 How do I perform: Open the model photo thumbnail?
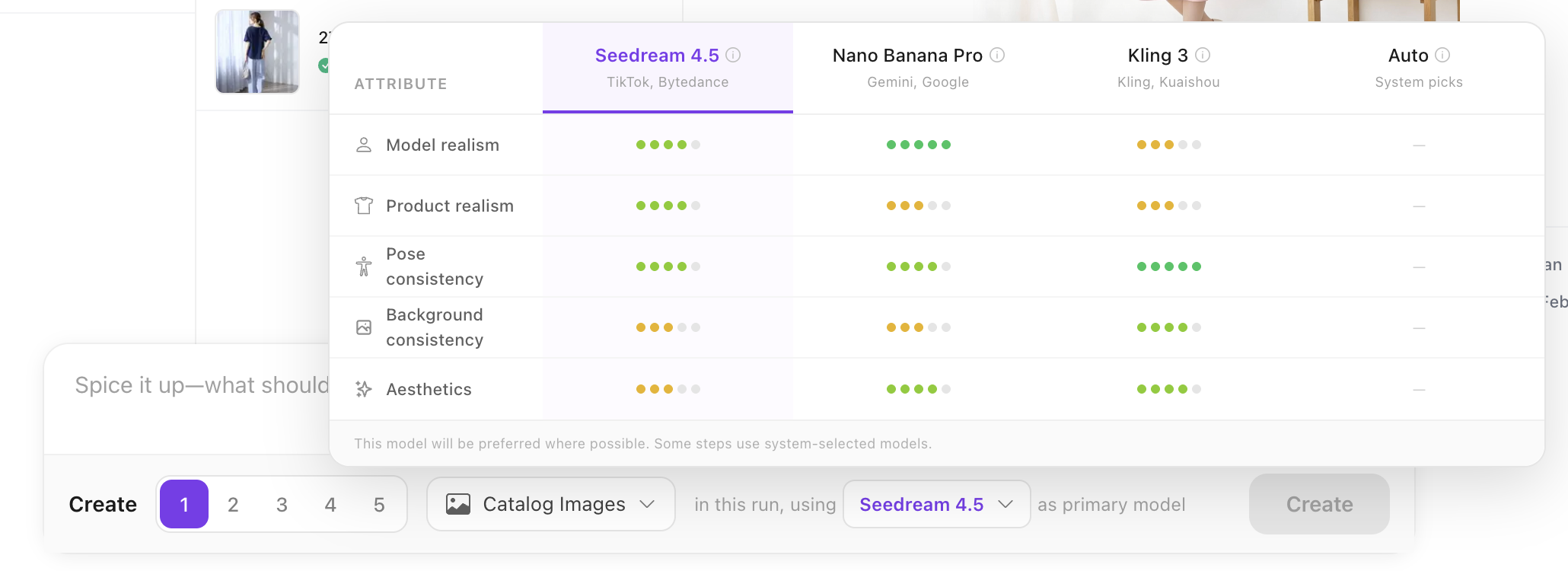coord(257,52)
